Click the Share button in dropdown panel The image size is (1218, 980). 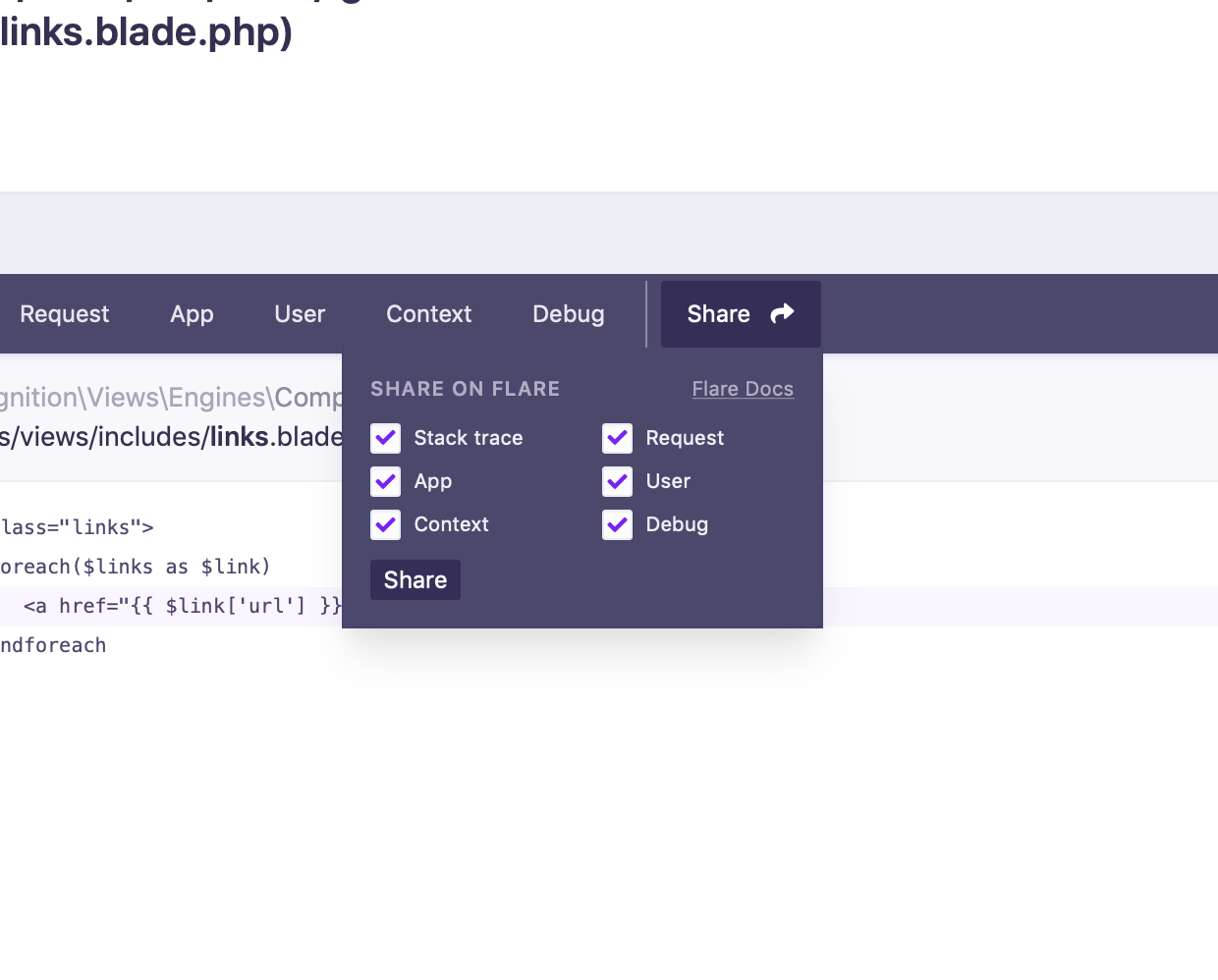pyautogui.click(x=415, y=580)
